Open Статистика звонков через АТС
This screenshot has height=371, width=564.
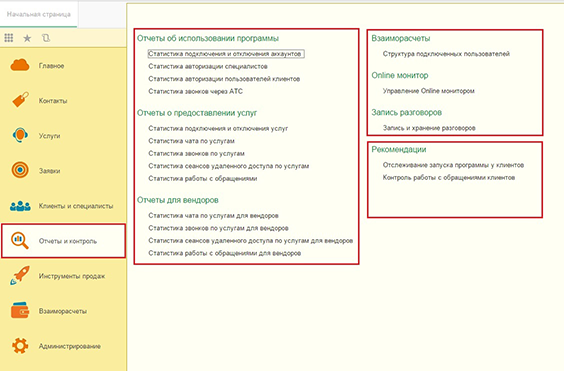tap(195, 91)
